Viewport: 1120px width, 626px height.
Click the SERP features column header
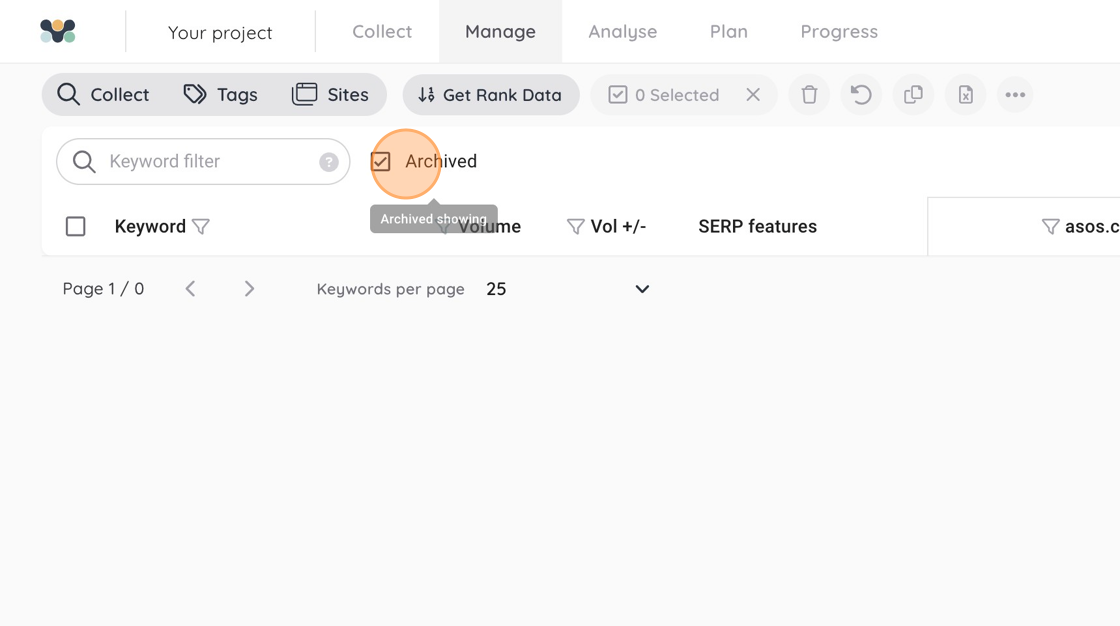coord(757,227)
